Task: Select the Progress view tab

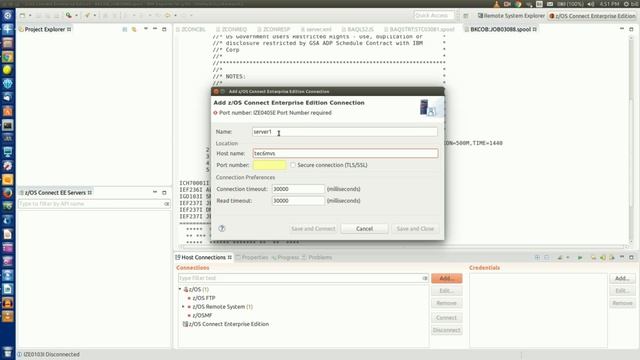Action: click(x=285, y=258)
